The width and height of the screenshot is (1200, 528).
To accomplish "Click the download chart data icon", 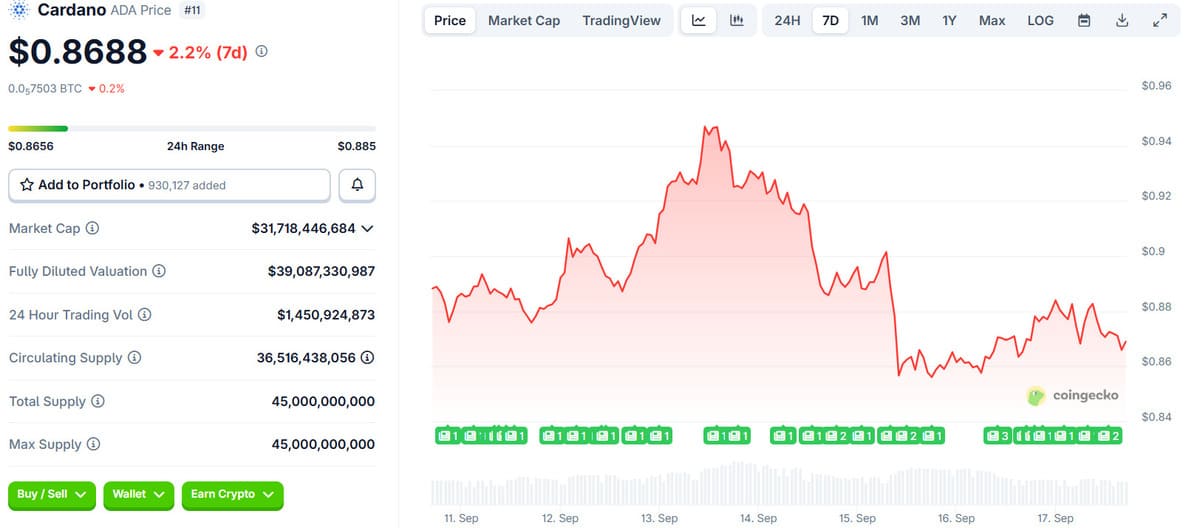I will 1122,20.
